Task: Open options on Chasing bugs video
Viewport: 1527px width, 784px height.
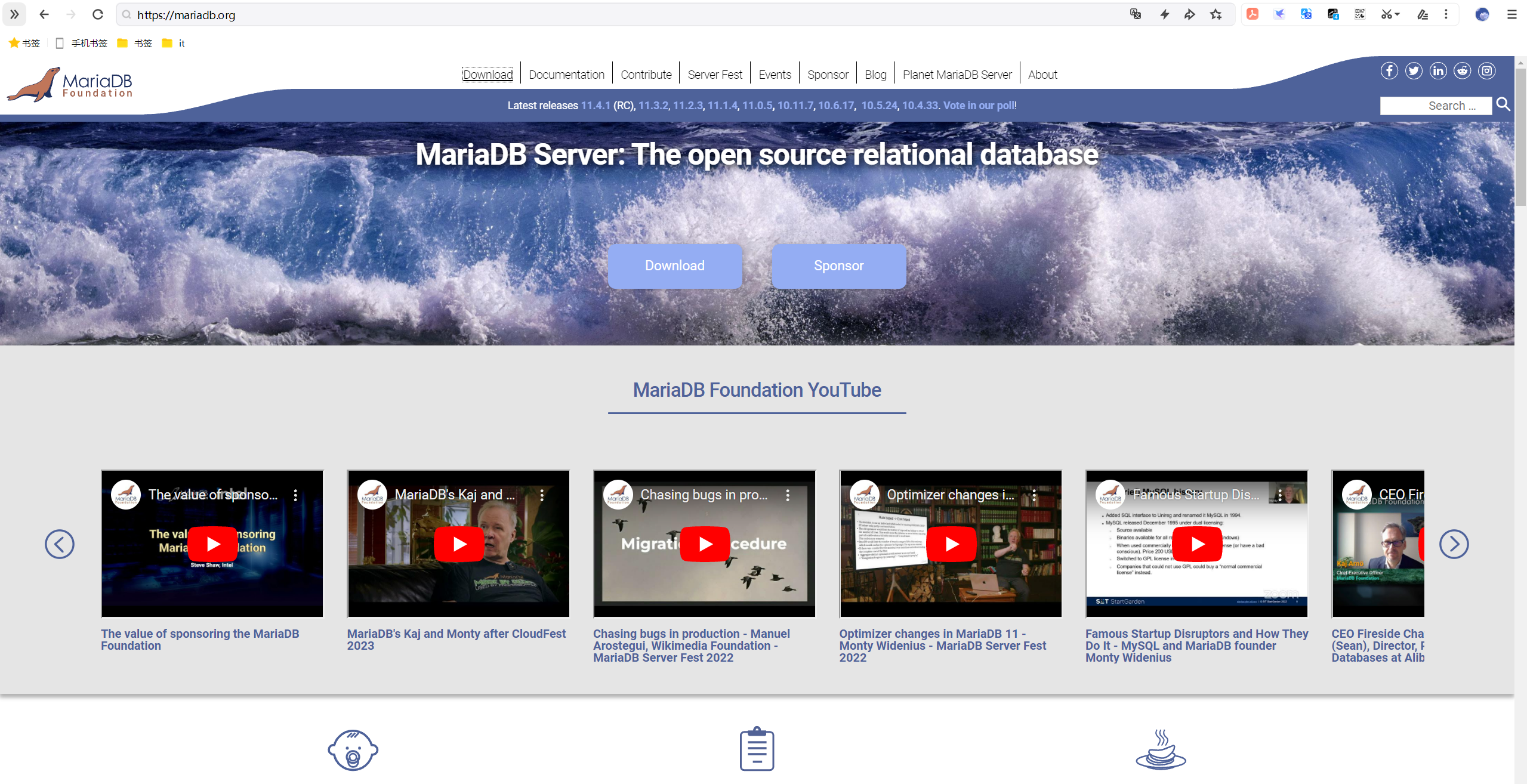Action: click(x=788, y=495)
